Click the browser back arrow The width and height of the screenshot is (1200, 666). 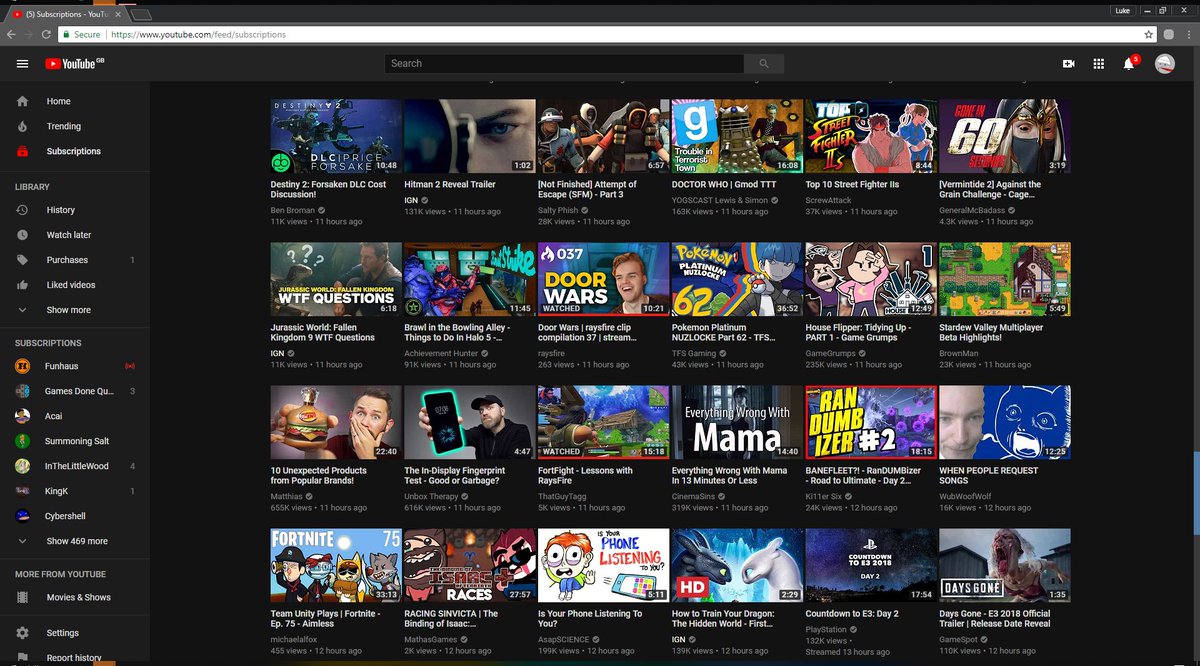tap(11, 34)
